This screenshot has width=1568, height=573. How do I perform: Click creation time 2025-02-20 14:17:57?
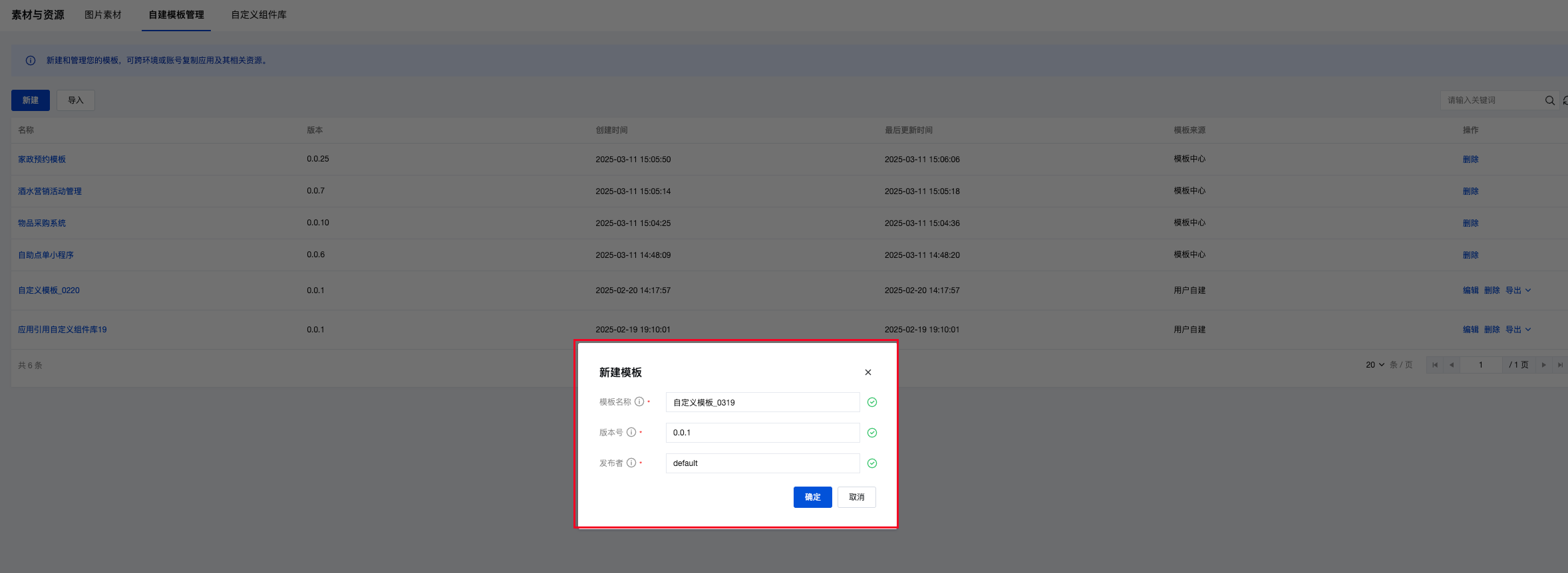(633, 290)
